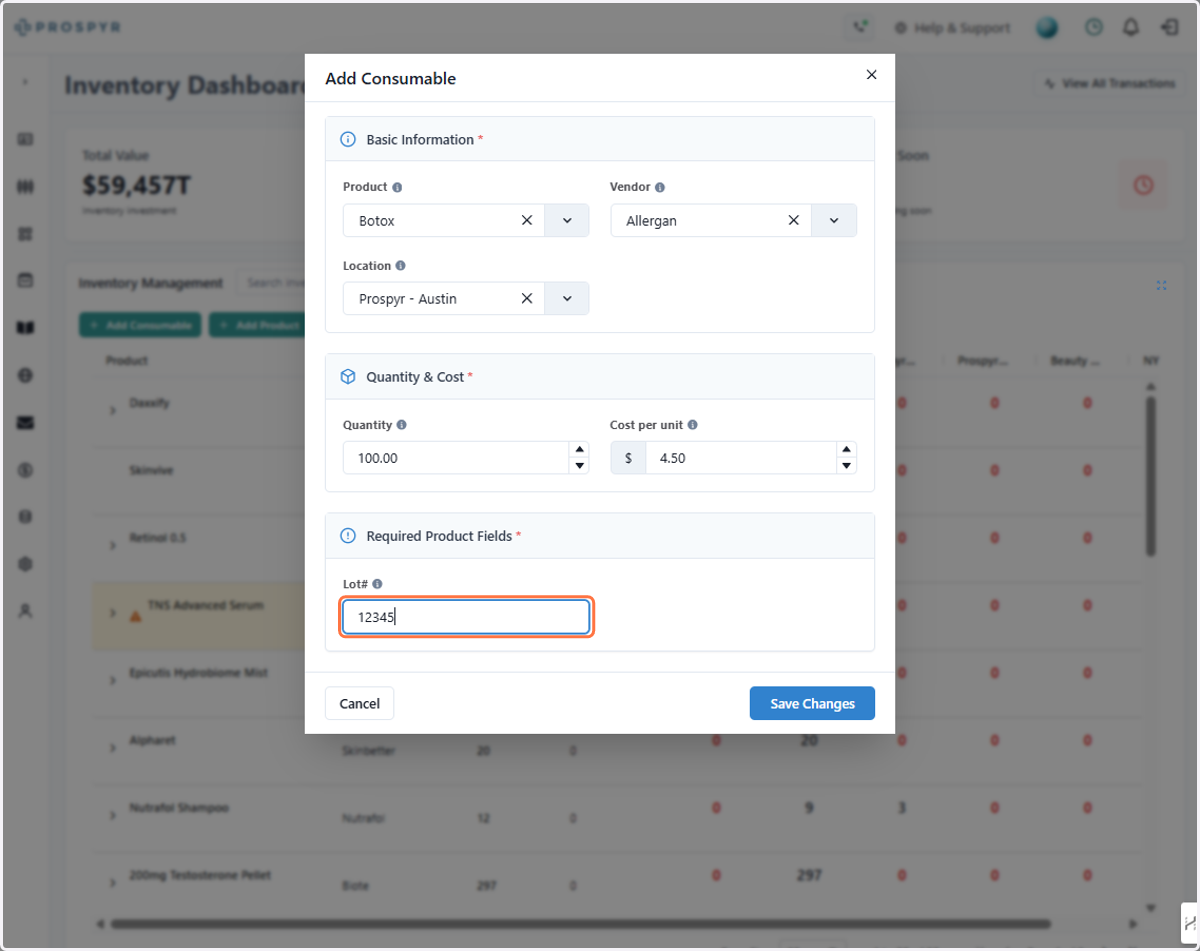Viewport: 1200px width, 951px height.
Task: Expand the Nutrafol Shampoo row
Action: pos(112,815)
